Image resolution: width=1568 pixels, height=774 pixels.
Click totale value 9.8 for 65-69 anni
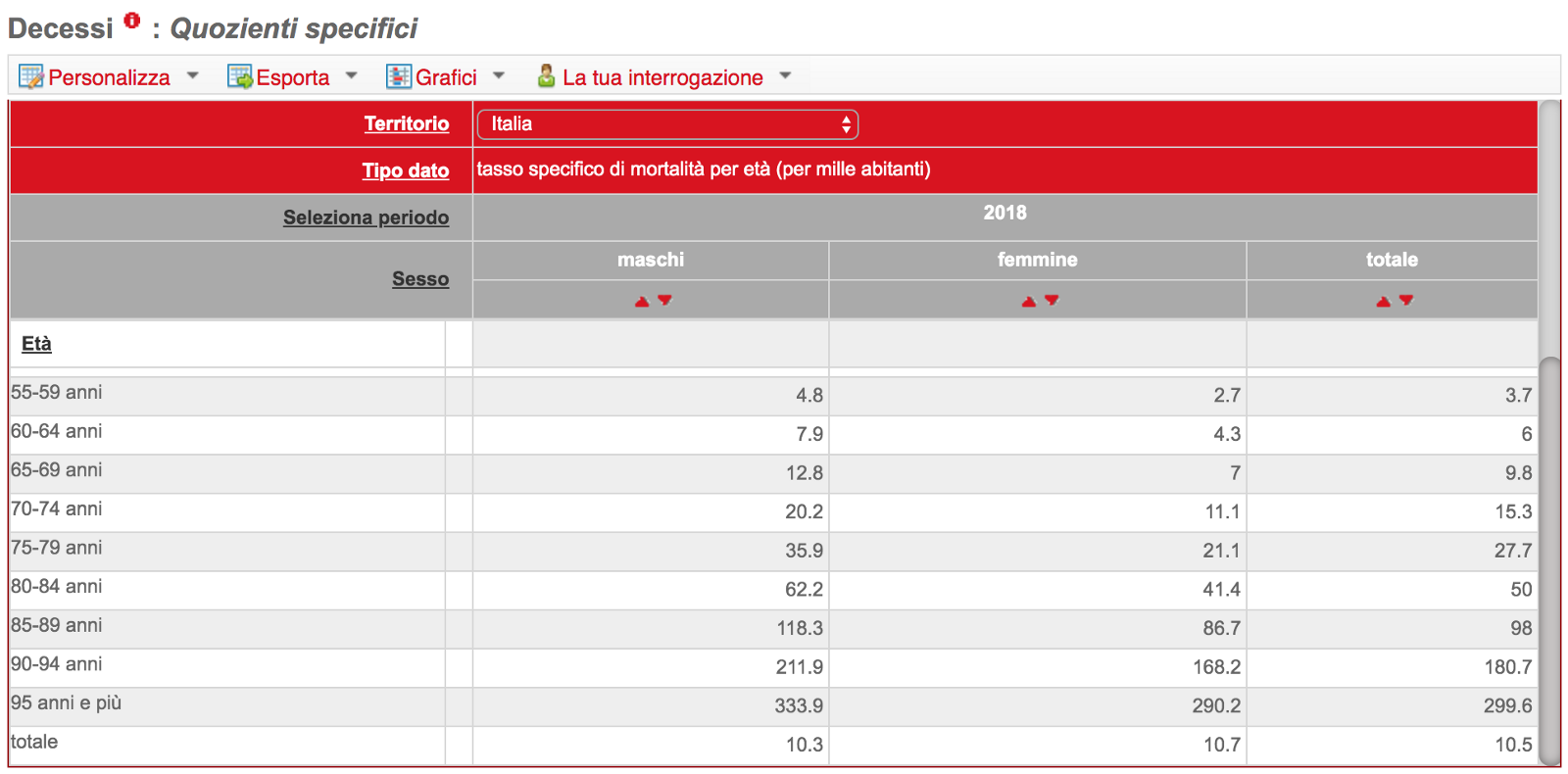(x=1519, y=472)
